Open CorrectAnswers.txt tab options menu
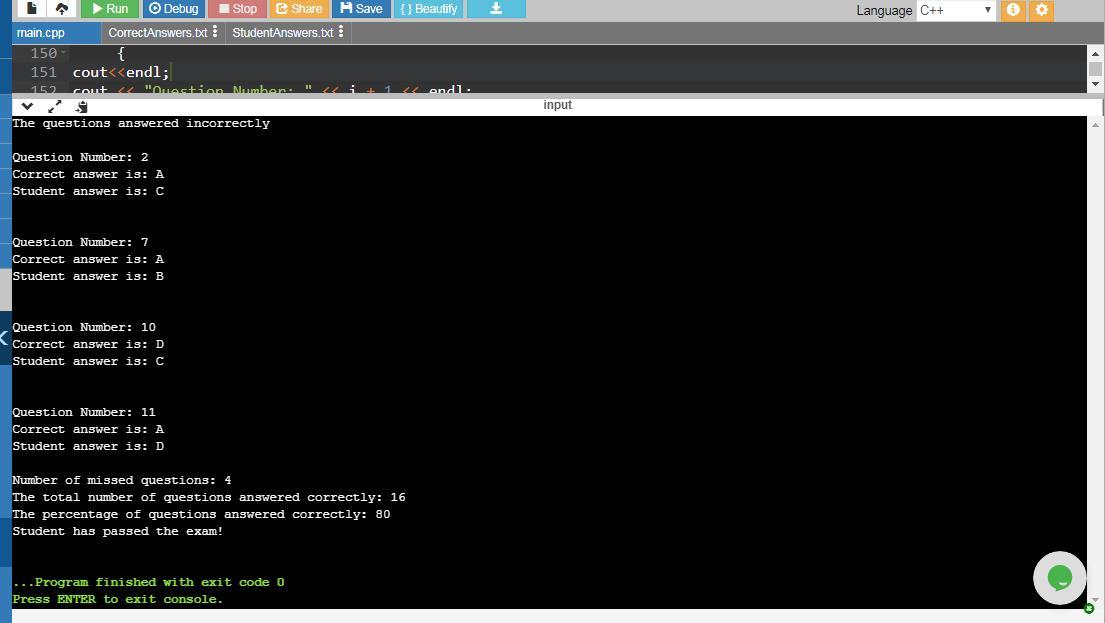 (x=215, y=32)
